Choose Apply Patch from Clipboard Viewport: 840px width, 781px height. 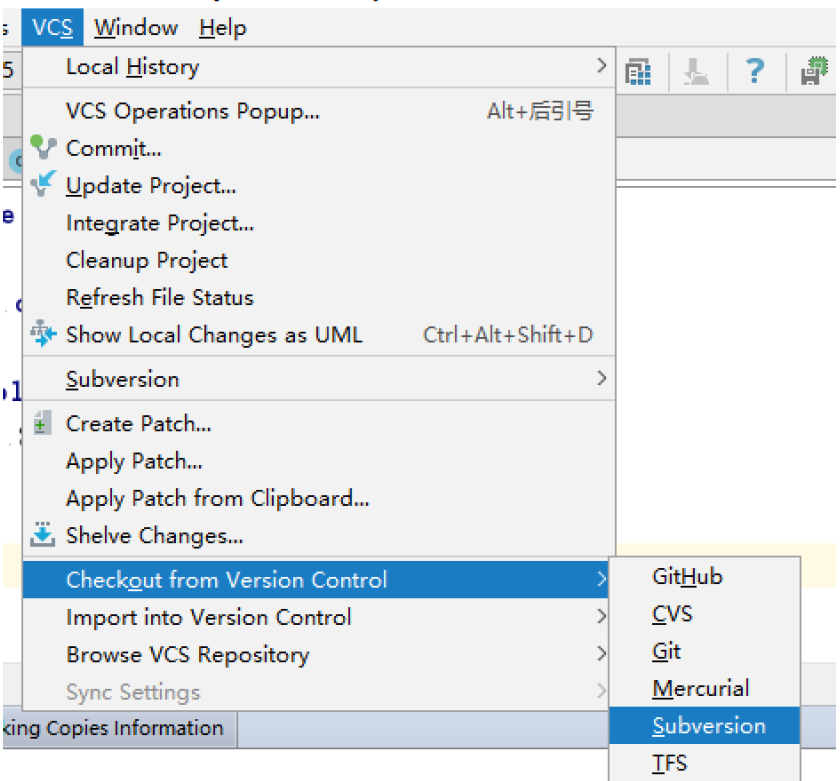319,498
